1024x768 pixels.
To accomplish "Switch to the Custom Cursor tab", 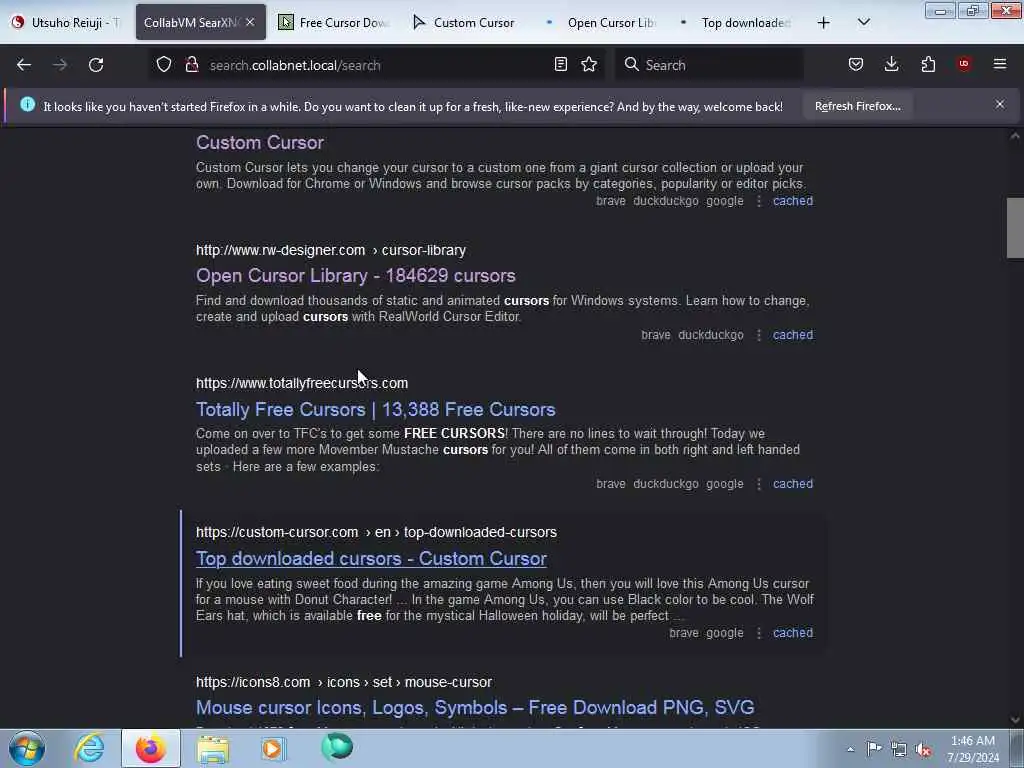I will point(466,22).
